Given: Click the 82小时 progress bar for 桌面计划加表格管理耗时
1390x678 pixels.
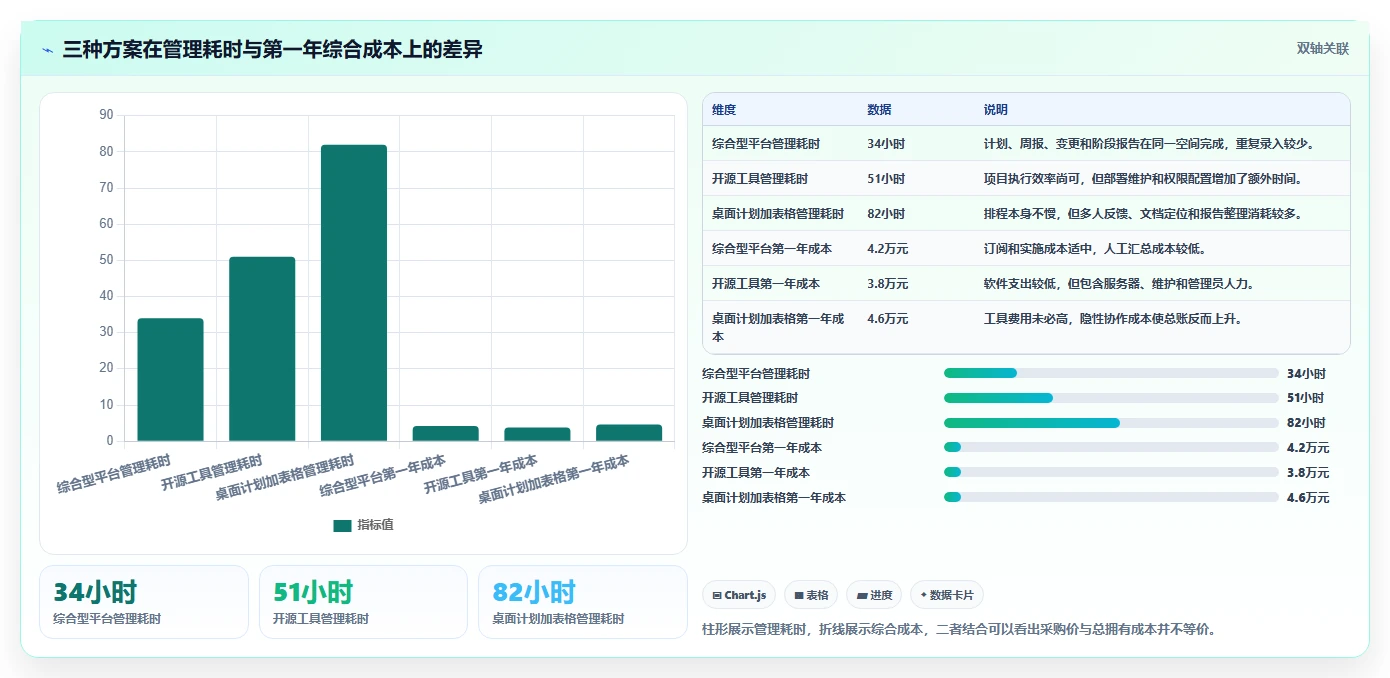Looking at the screenshot, I should (x=1111, y=423).
